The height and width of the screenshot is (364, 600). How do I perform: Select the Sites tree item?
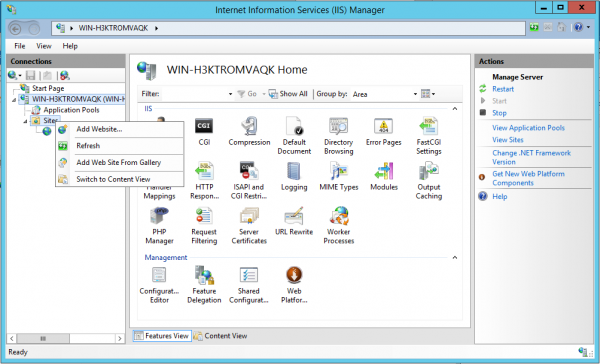point(51,121)
